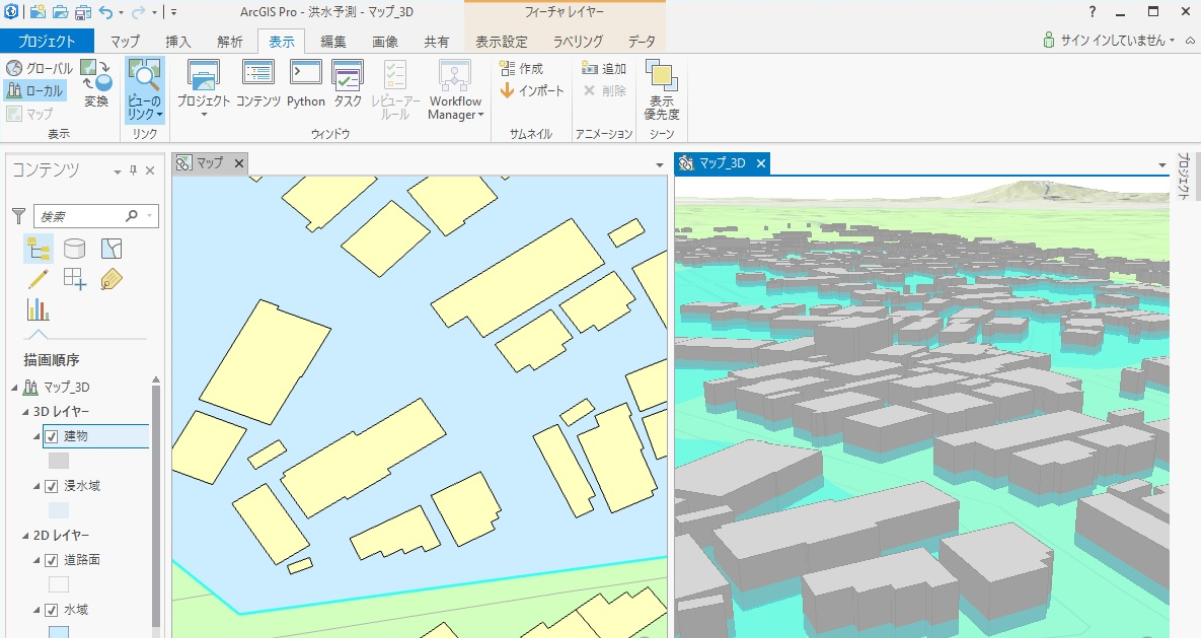Select the list by charts icon
This screenshot has height=638, width=1201.
coord(38,309)
